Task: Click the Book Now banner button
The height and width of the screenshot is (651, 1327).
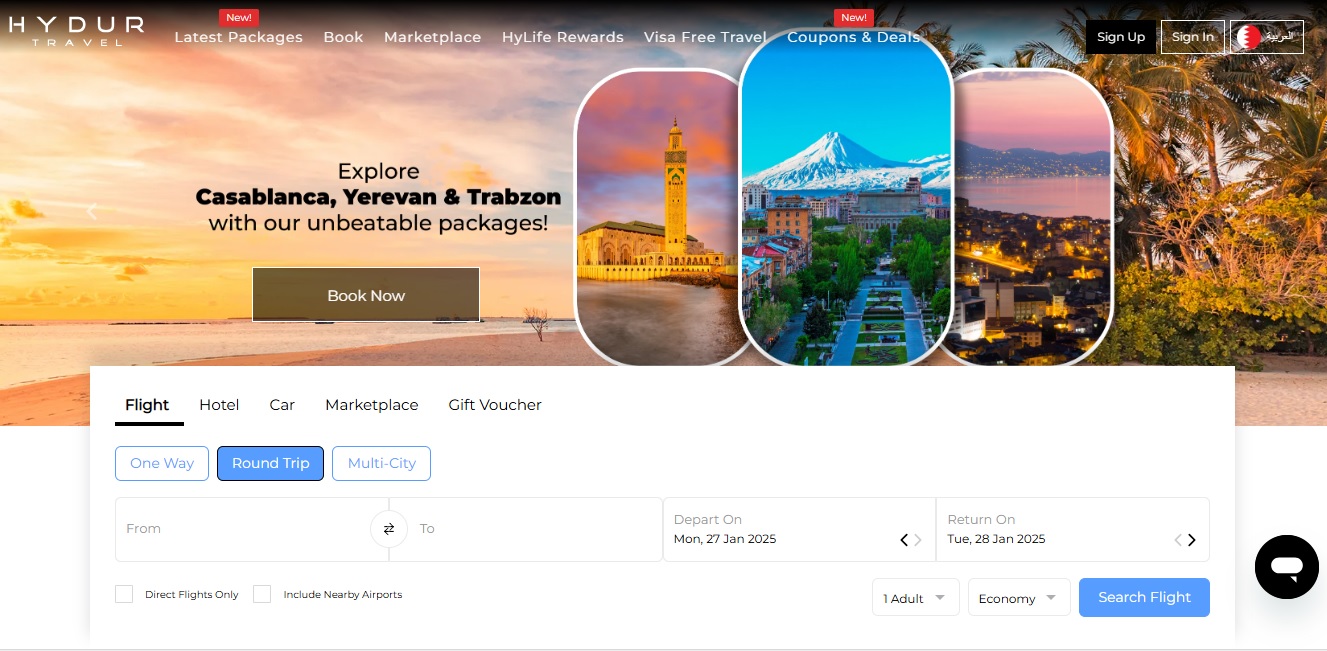Action: [366, 295]
